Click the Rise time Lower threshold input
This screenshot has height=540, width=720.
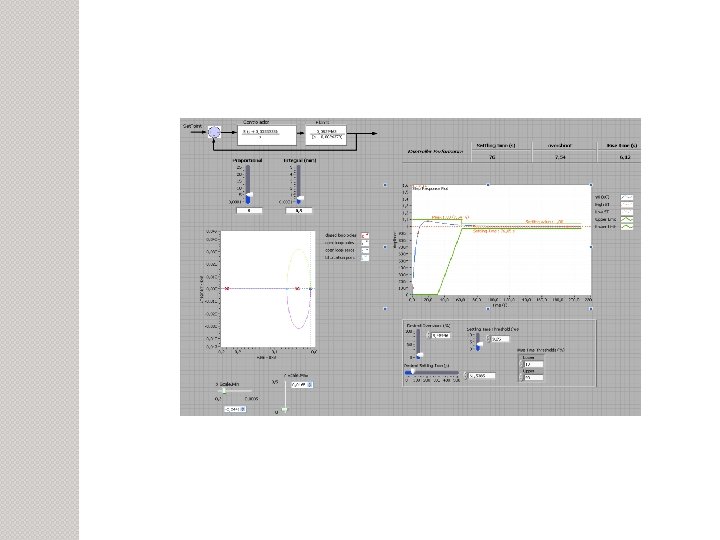534,364
